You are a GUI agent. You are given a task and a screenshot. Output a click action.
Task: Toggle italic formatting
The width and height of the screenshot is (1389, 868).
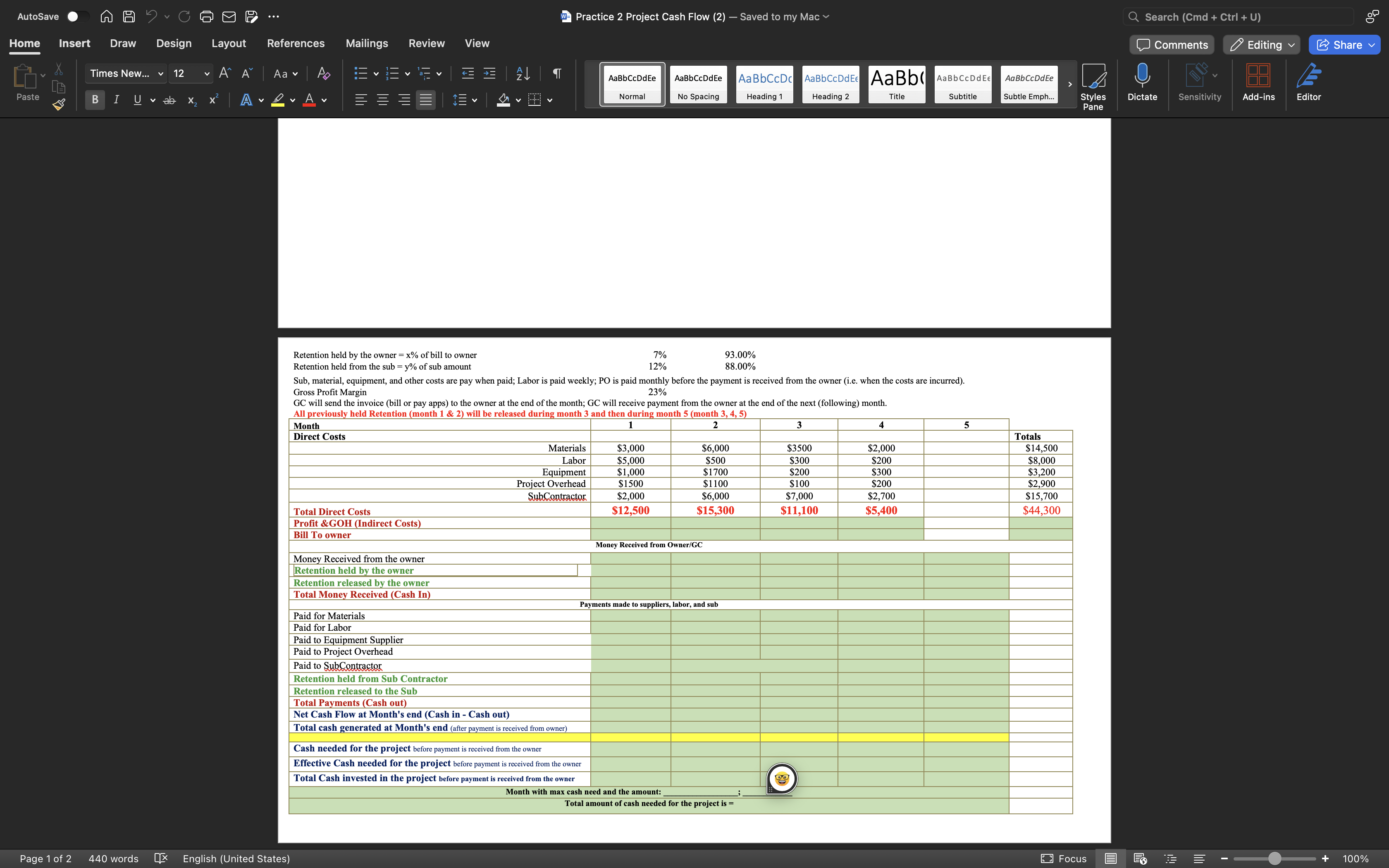(x=116, y=99)
